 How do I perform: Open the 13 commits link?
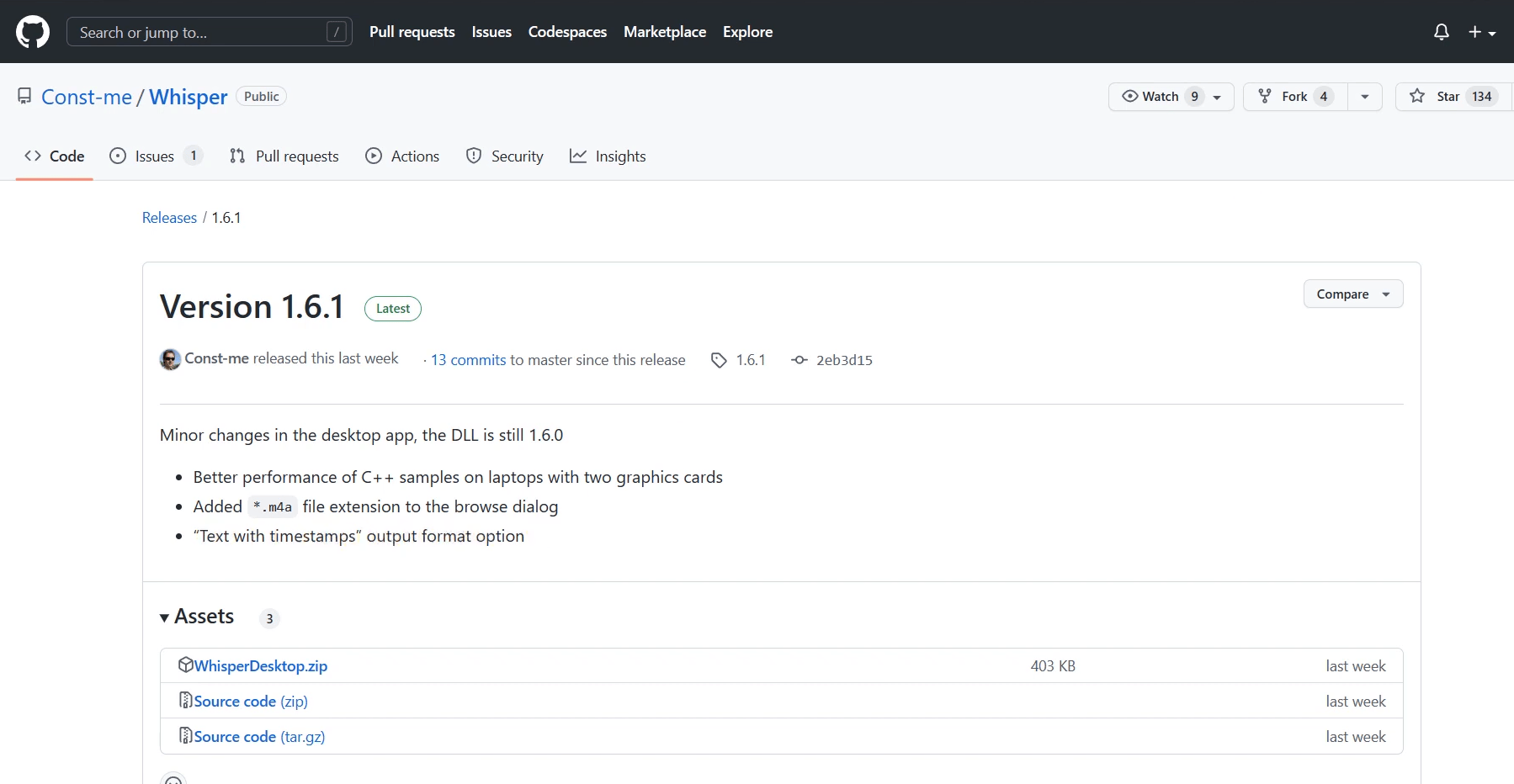[468, 360]
